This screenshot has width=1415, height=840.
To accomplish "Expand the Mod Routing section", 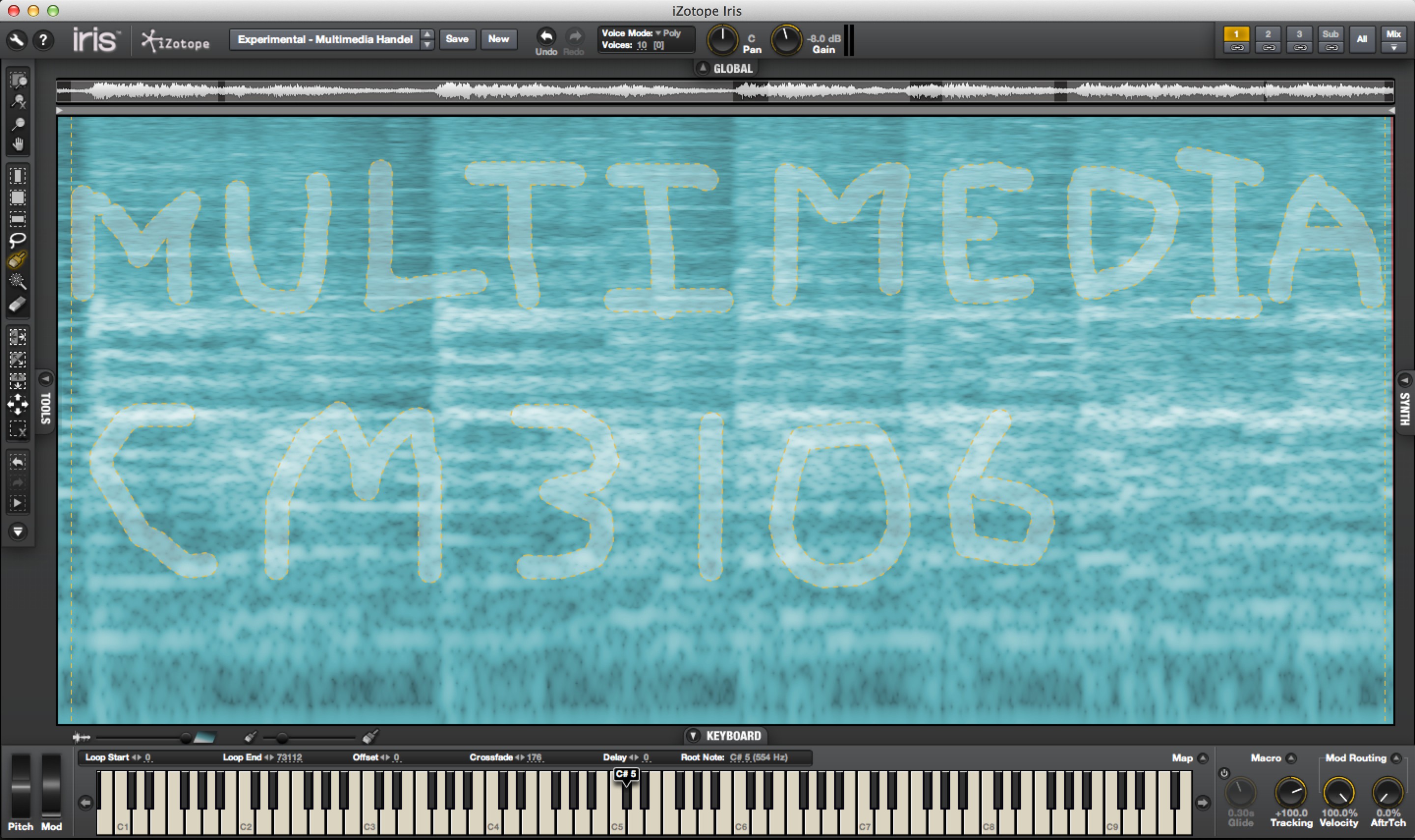I will (x=1396, y=758).
